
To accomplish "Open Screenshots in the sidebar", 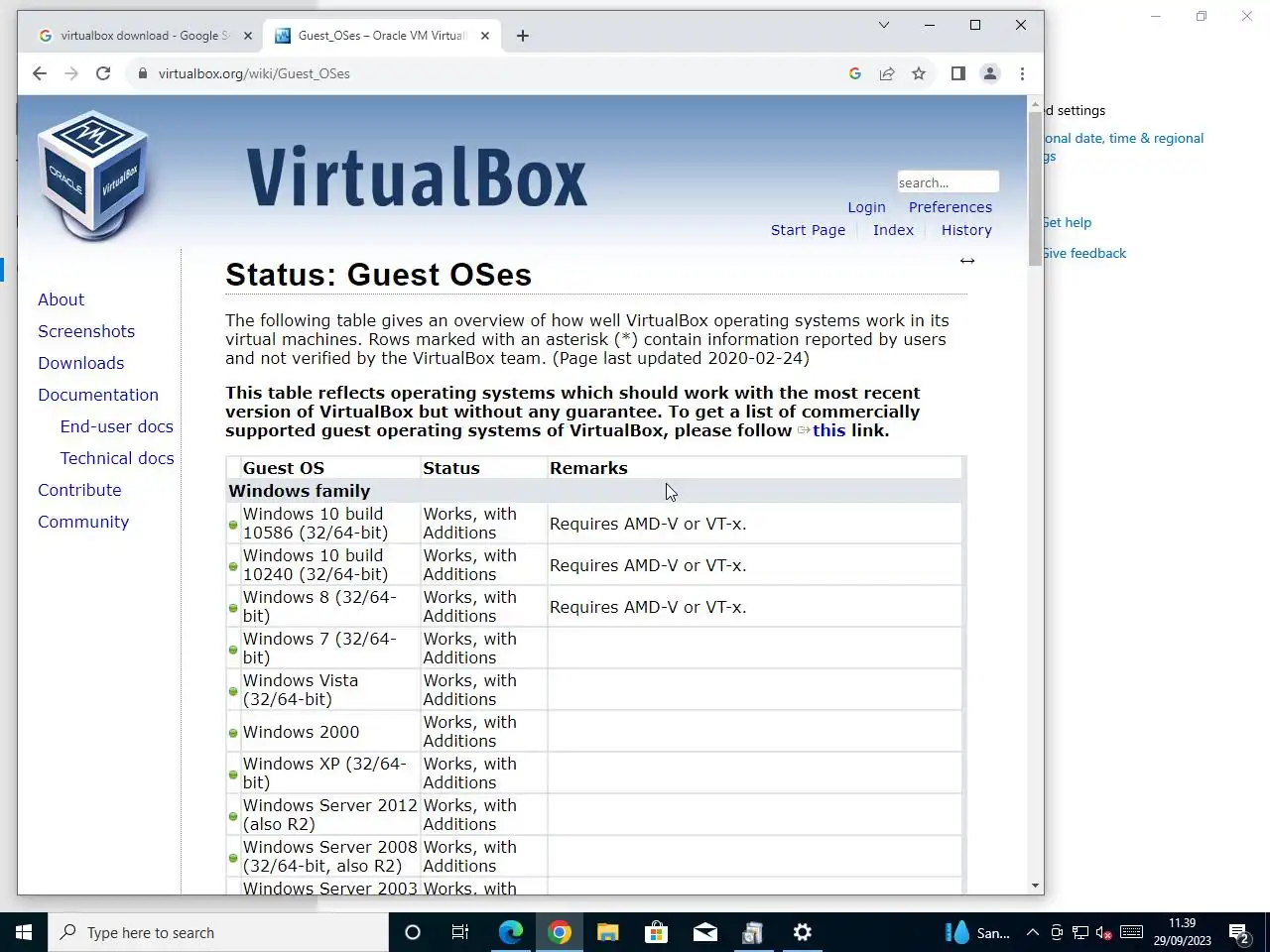I will [x=86, y=331].
